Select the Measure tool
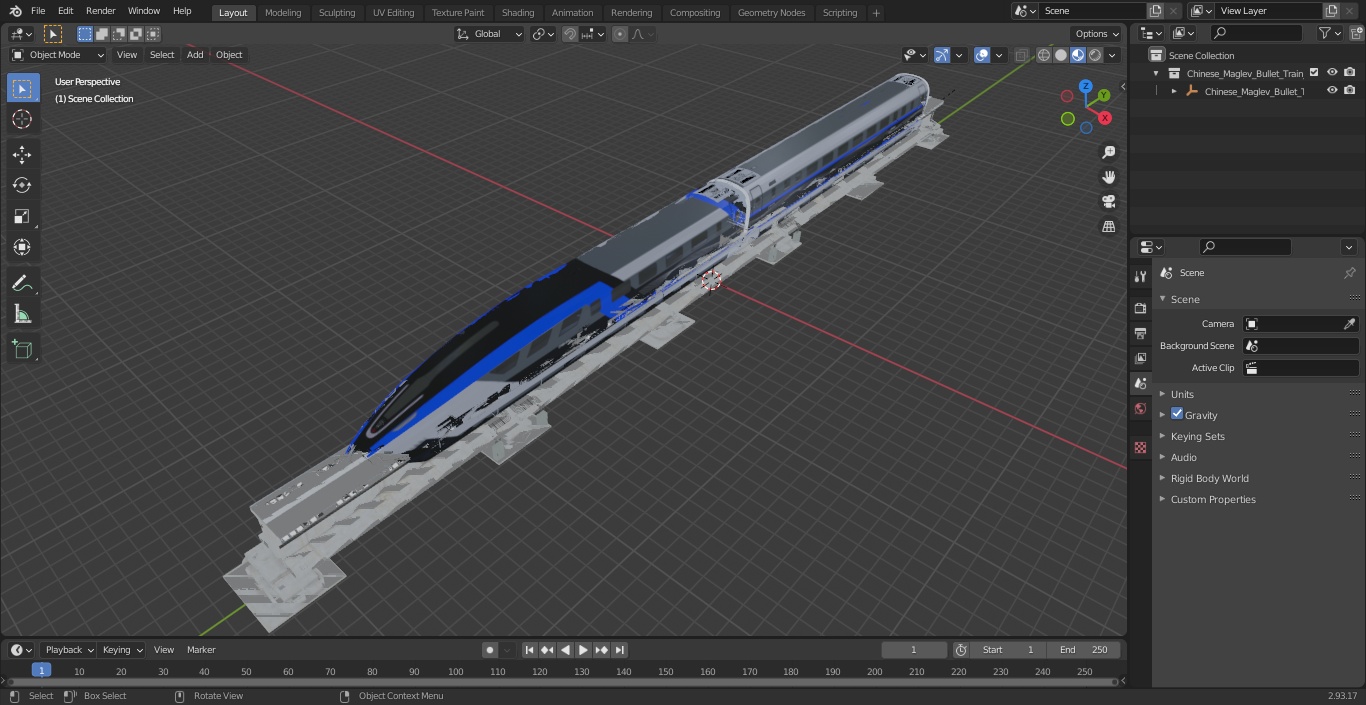This screenshot has width=1366, height=705. pos(22,314)
